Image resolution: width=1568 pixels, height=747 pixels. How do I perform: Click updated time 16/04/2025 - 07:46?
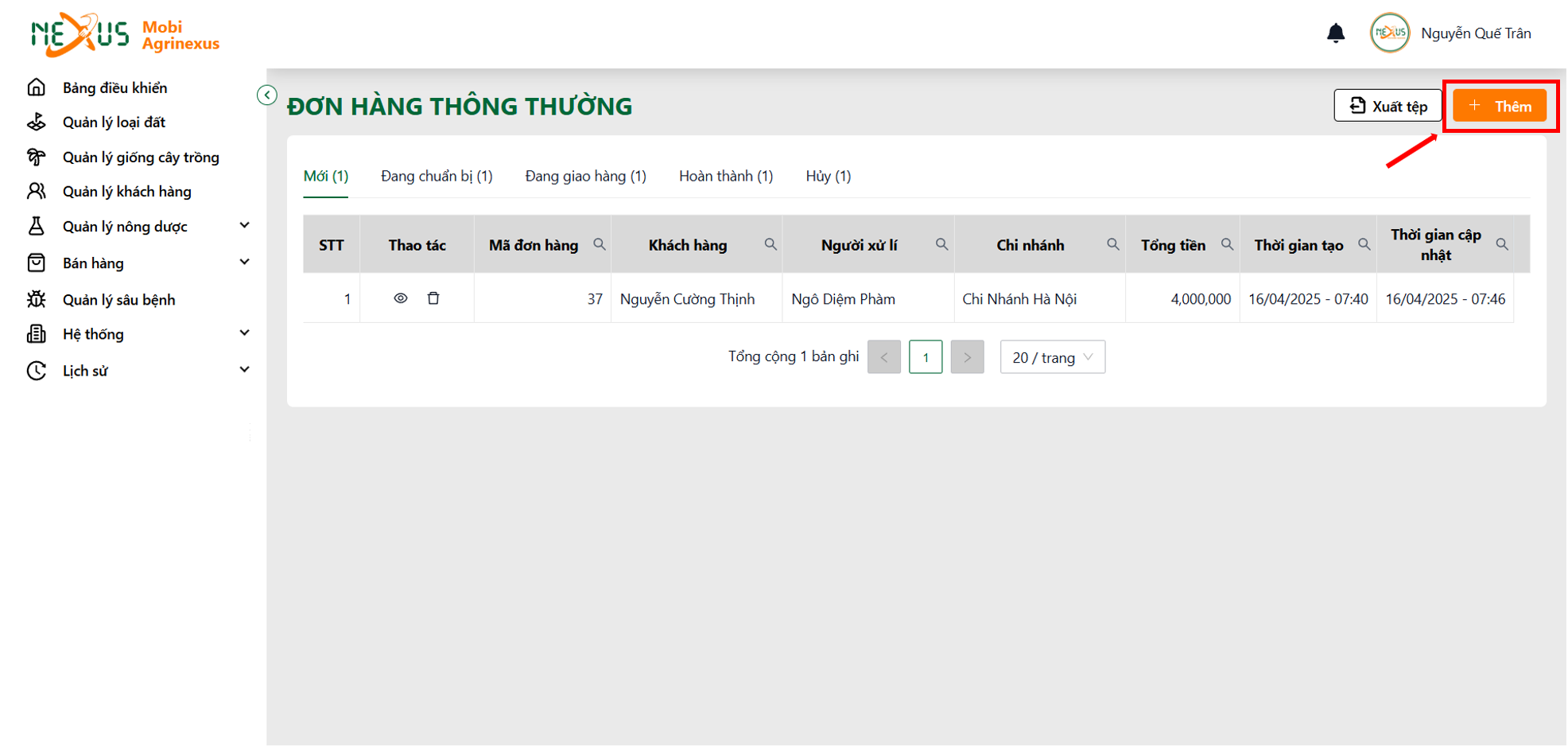[1446, 299]
